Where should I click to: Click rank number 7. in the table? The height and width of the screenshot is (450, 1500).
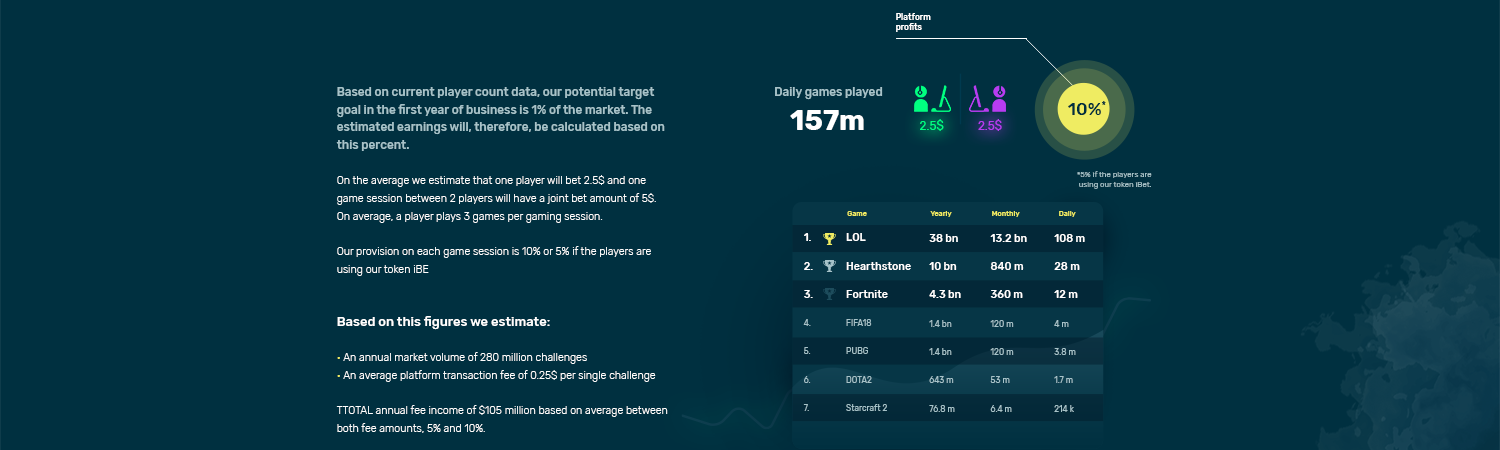[x=807, y=408]
